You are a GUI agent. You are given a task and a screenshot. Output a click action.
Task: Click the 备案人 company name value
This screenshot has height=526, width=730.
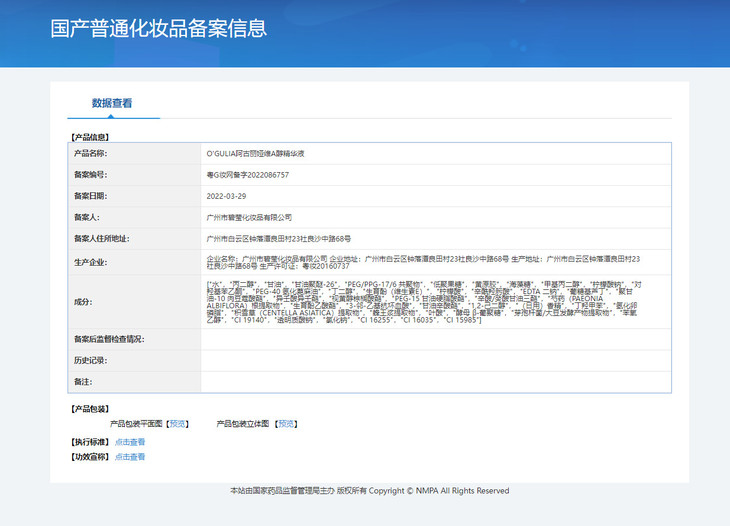[249, 217]
